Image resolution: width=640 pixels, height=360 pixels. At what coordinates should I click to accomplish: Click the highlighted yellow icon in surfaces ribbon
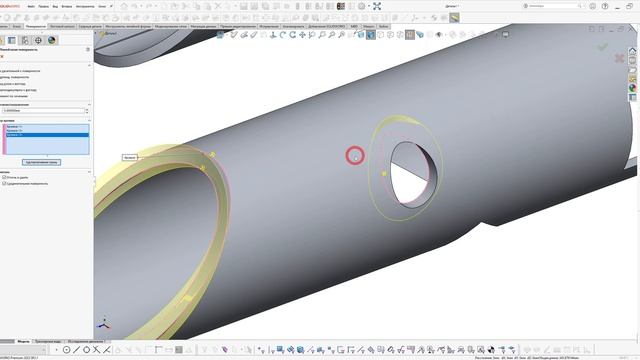[454, 18]
